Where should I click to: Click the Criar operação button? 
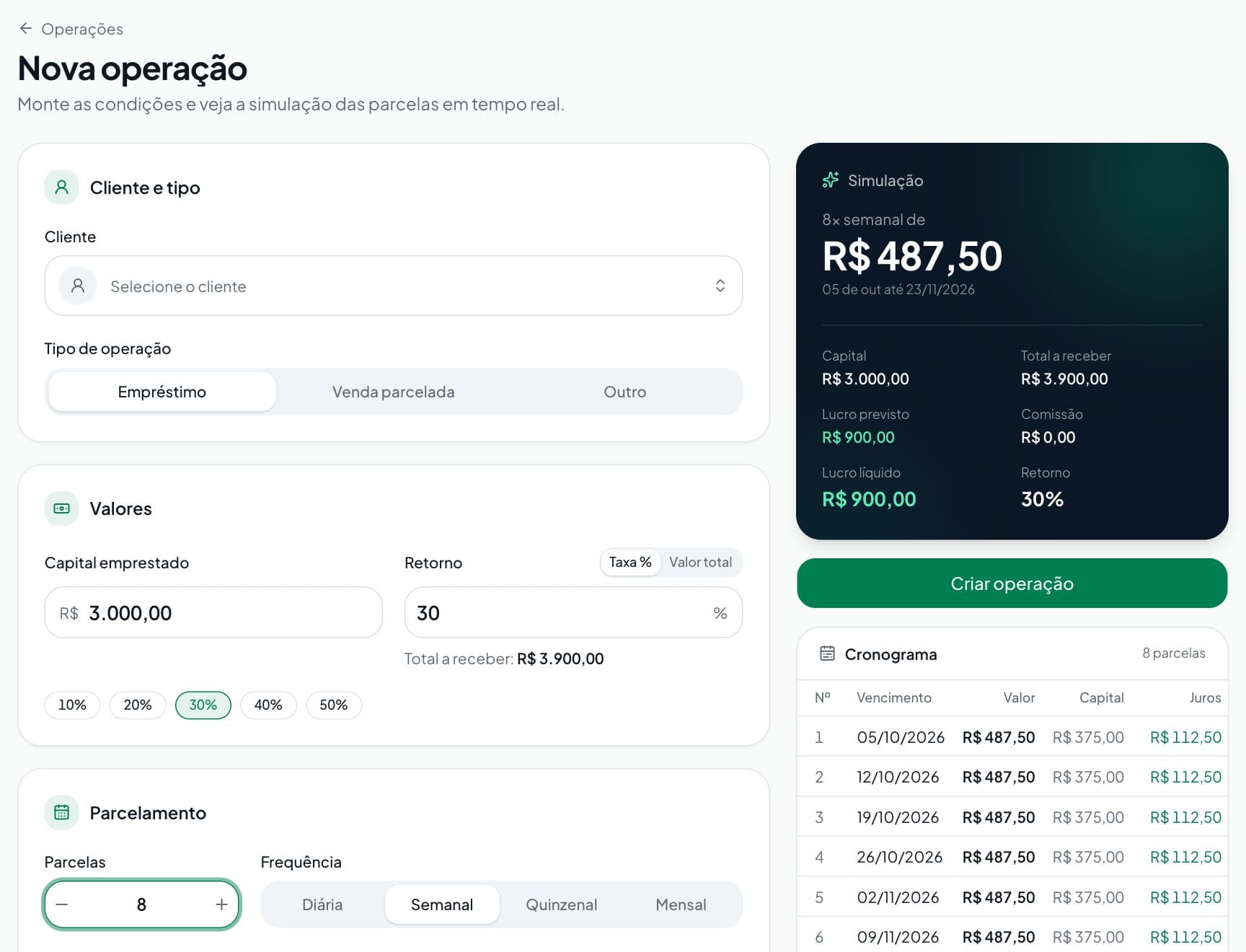[x=1012, y=583]
